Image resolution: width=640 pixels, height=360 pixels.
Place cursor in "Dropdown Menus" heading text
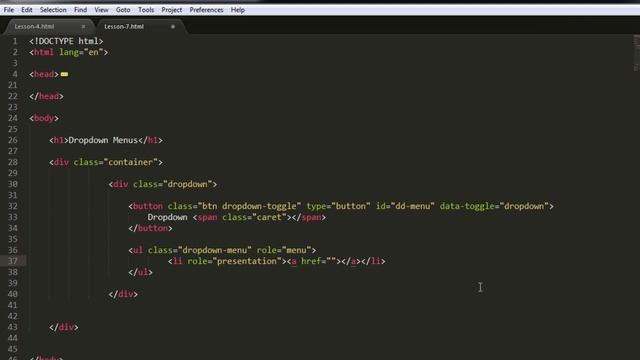pyautogui.click(x=103, y=140)
